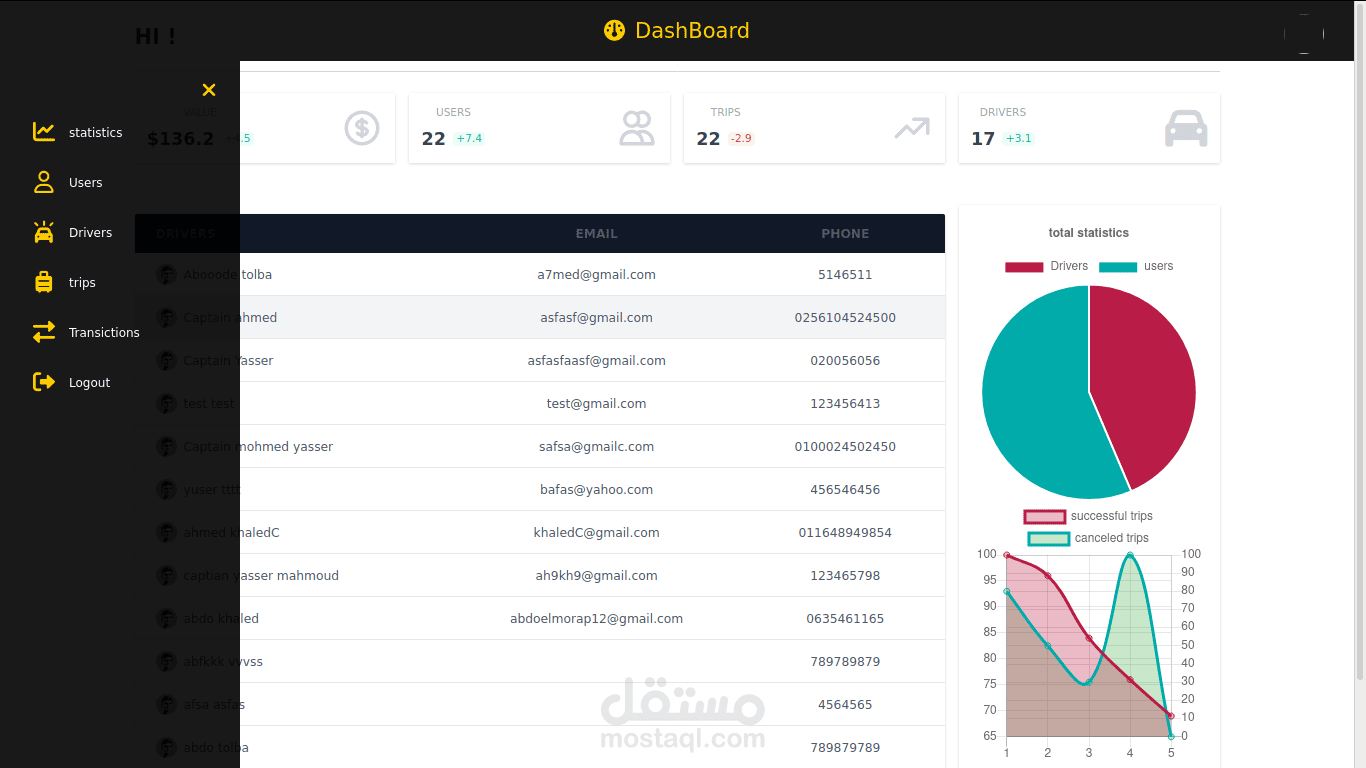Click the Users person icon in sidebar
This screenshot has height=768, width=1366.
point(44,182)
